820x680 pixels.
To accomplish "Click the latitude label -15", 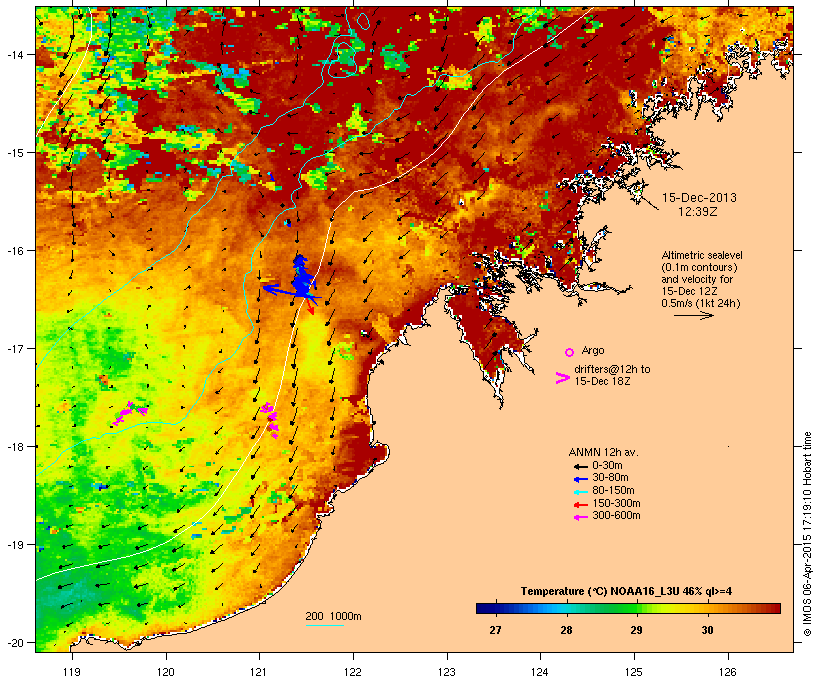I will (x=14, y=153).
